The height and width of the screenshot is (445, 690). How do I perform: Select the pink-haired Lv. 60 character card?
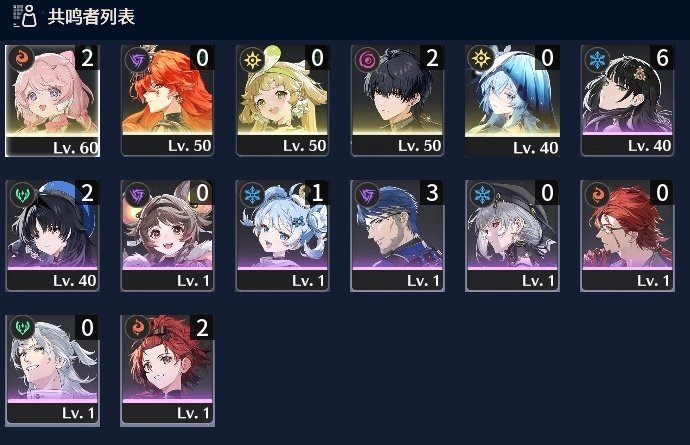52,101
